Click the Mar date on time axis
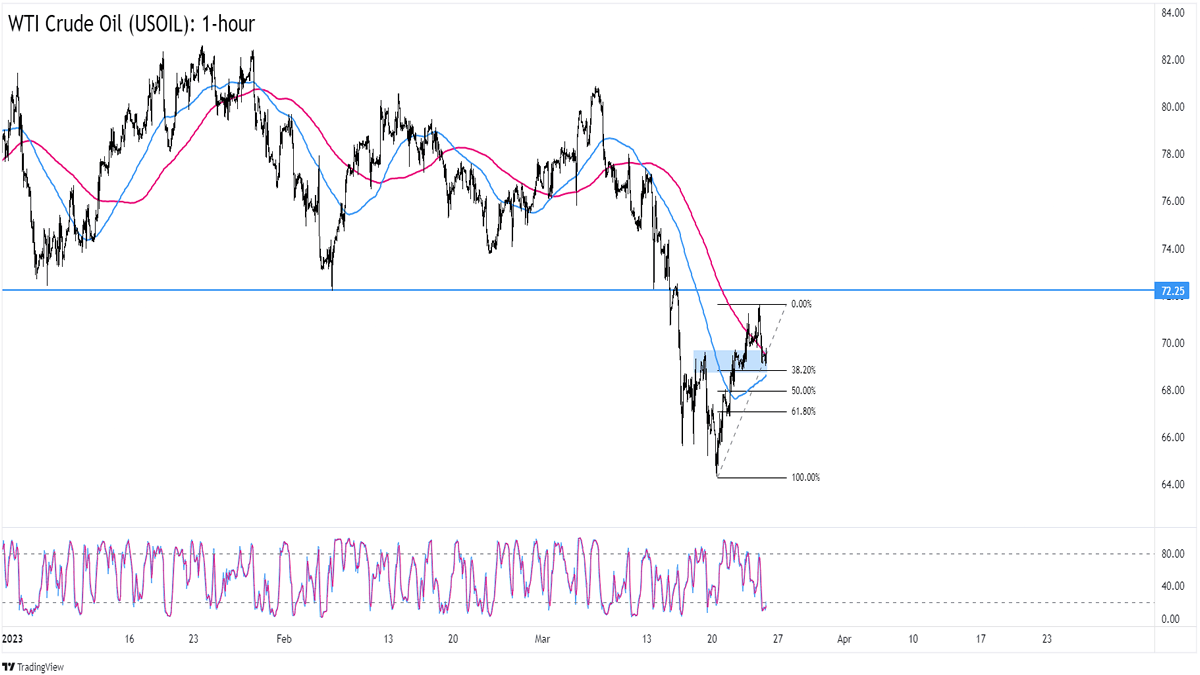The height and width of the screenshot is (675, 1200). pyautogui.click(x=542, y=638)
